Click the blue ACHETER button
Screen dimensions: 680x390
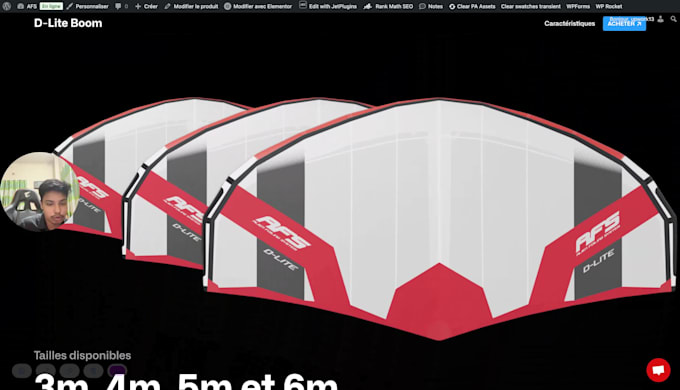pos(624,24)
